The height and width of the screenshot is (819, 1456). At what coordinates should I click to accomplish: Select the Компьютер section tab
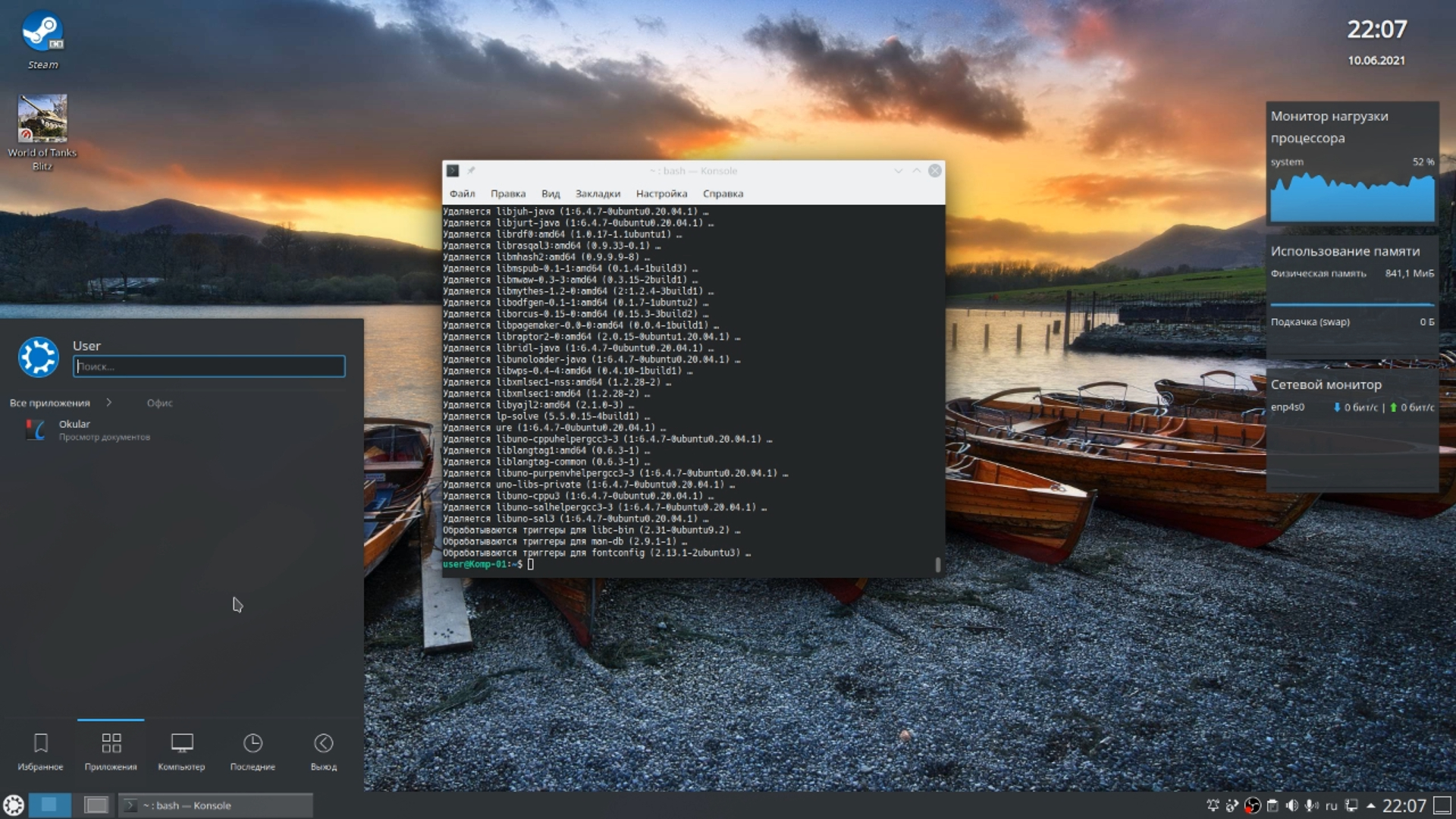point(181,750)
